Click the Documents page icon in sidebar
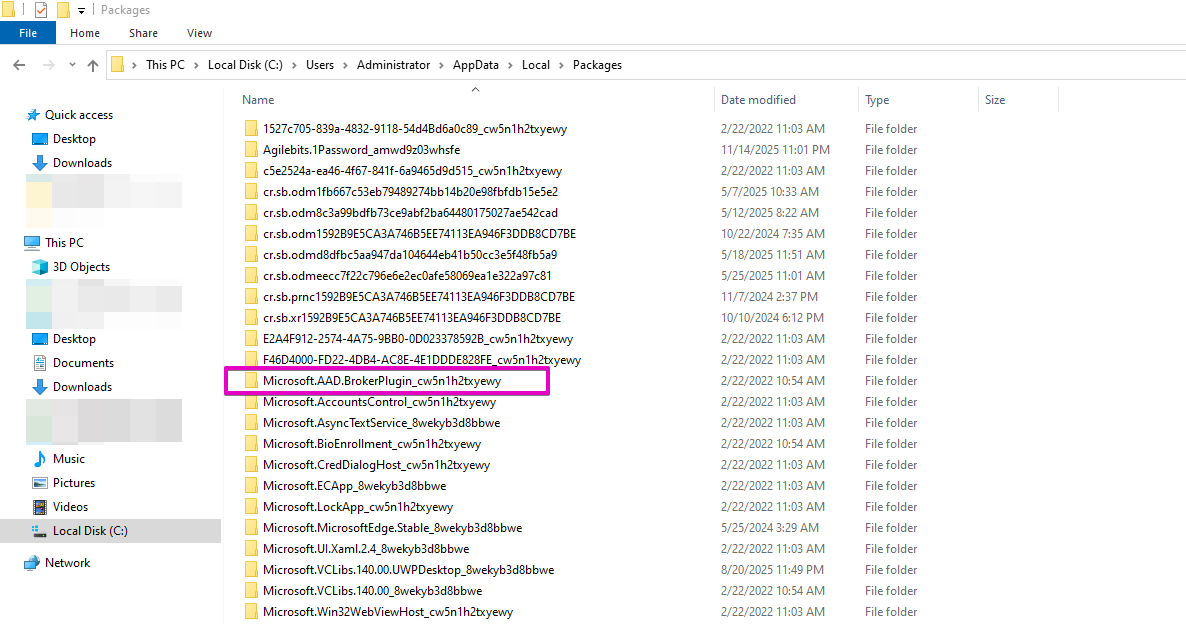Image resolution: width=1186 pixels, height=624 pixels. pyautogui.click(x=39, y=363)
